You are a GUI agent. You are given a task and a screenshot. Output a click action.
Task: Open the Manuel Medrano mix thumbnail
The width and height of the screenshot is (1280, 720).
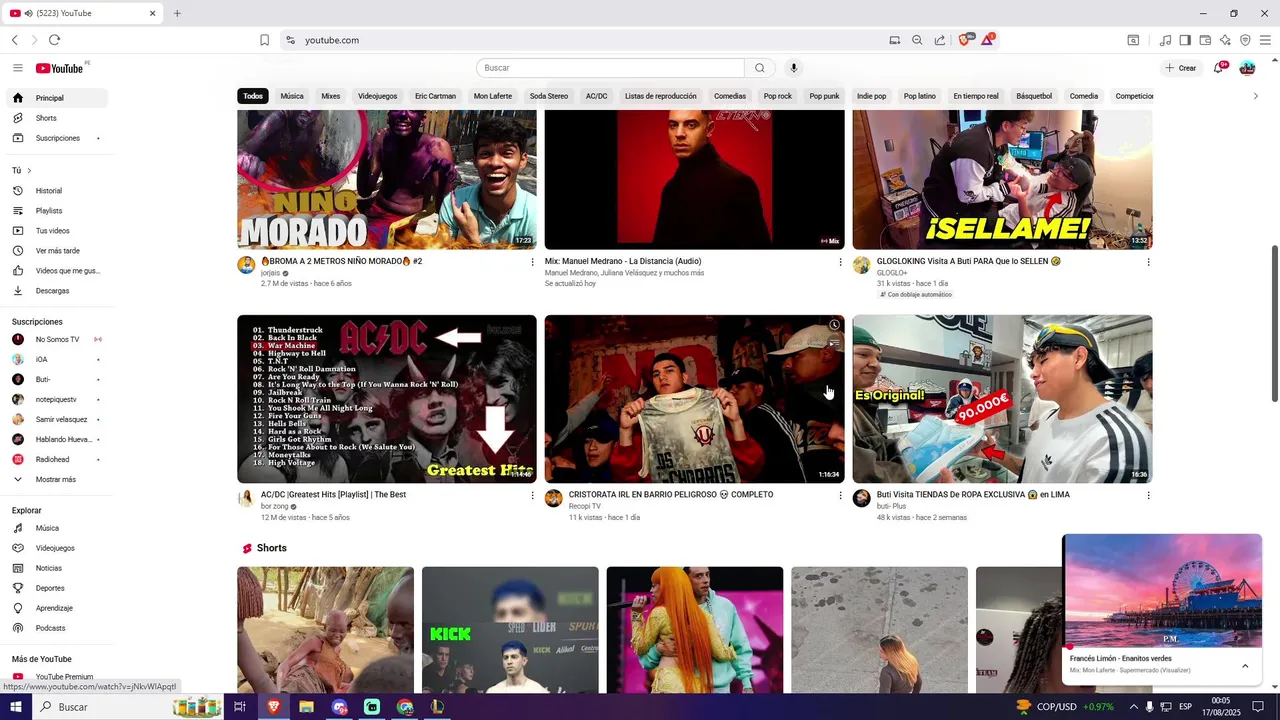click(695, 180)
